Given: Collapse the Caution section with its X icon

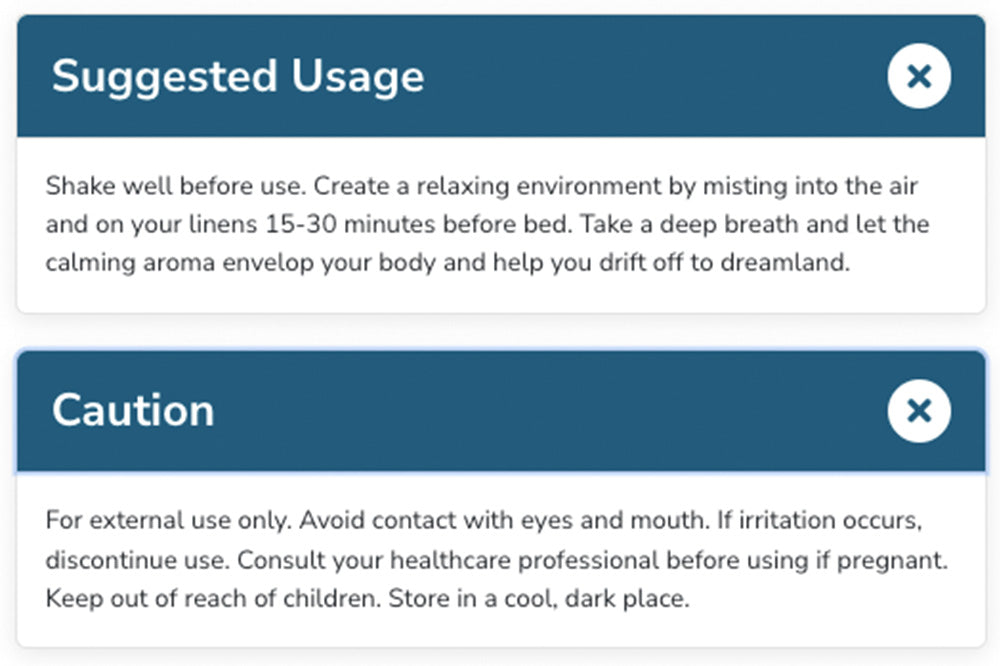Looking at the screenshot, I should coord(918,410).
